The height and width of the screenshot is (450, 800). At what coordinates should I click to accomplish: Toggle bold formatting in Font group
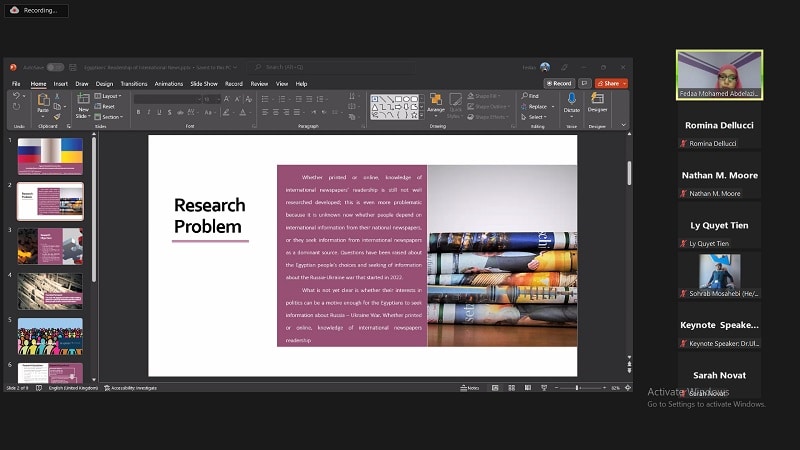(x=139, y=112)
